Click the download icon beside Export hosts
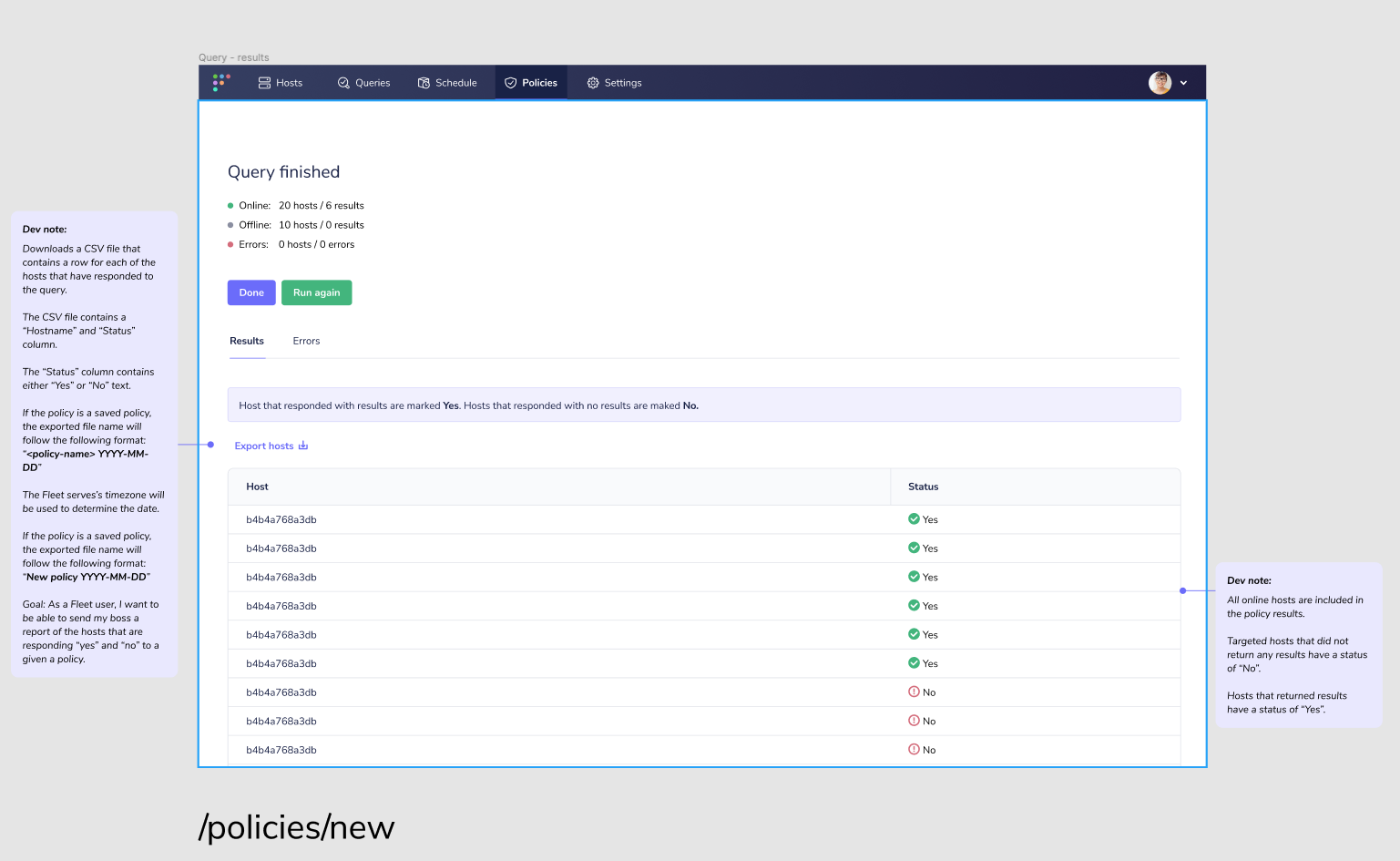The image size is (1400, 861). pos(303,445)
